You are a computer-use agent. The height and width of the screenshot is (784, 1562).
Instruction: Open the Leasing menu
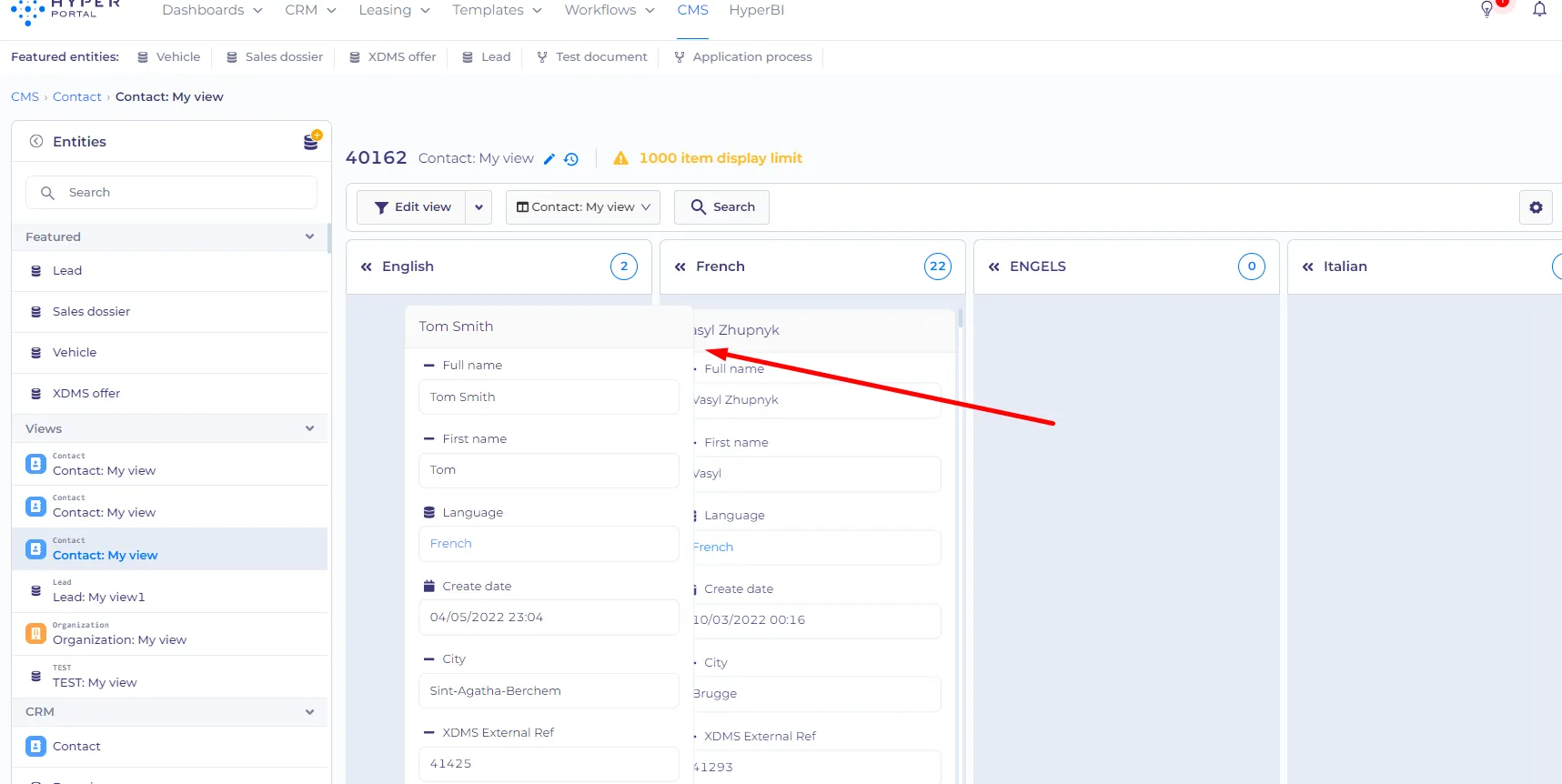point(394,10)
